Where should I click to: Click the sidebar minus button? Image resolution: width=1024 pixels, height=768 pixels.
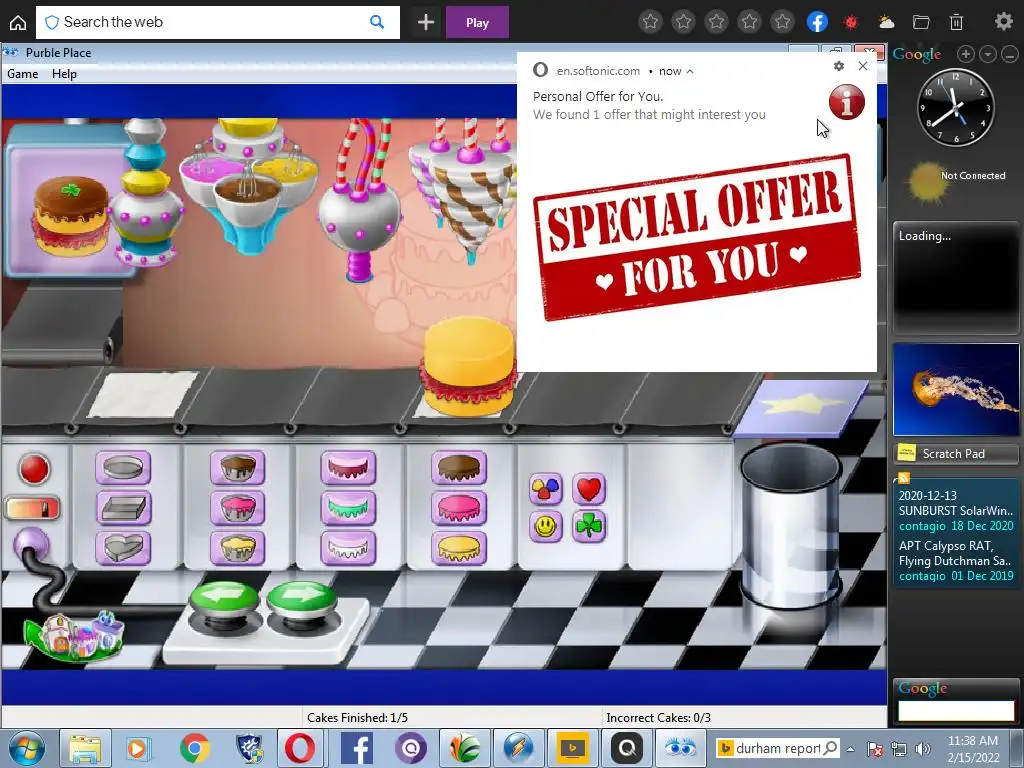click(x=1010, y=55)
